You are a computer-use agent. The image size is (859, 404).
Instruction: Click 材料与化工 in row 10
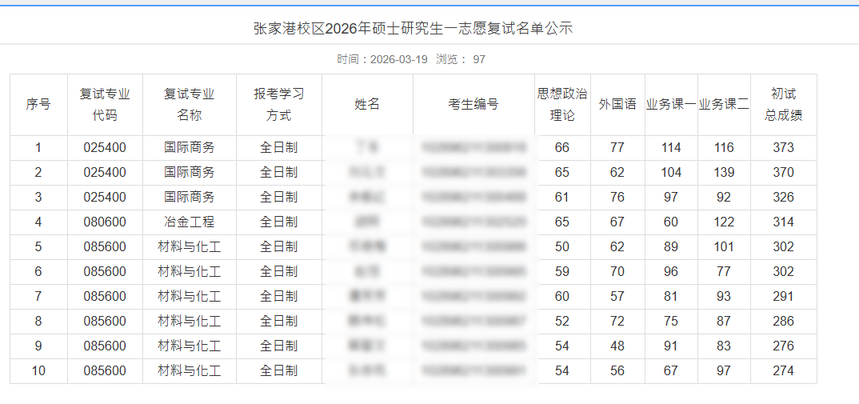189,371
